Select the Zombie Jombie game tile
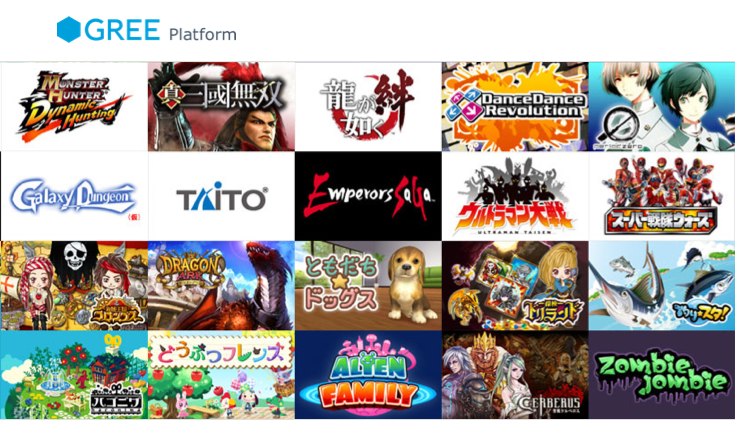Screen dimensions: 735x421 pyautogui.click(x=662, y=375)
